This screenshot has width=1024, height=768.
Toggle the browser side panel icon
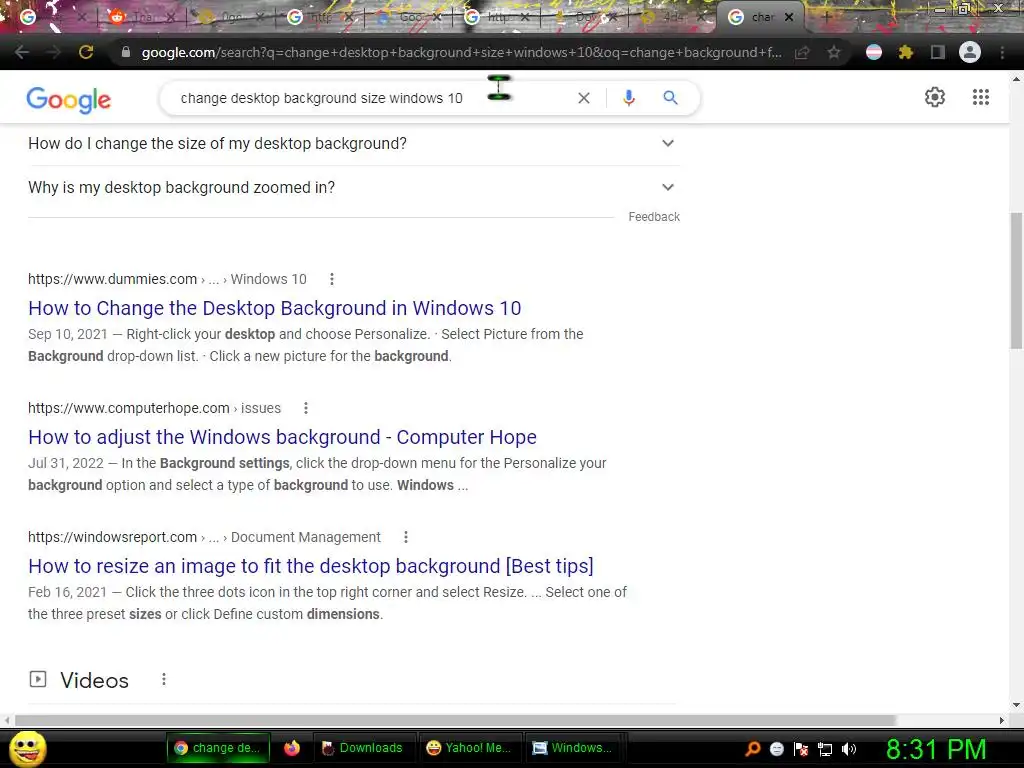pyautogui.click(x=937, y=52)
